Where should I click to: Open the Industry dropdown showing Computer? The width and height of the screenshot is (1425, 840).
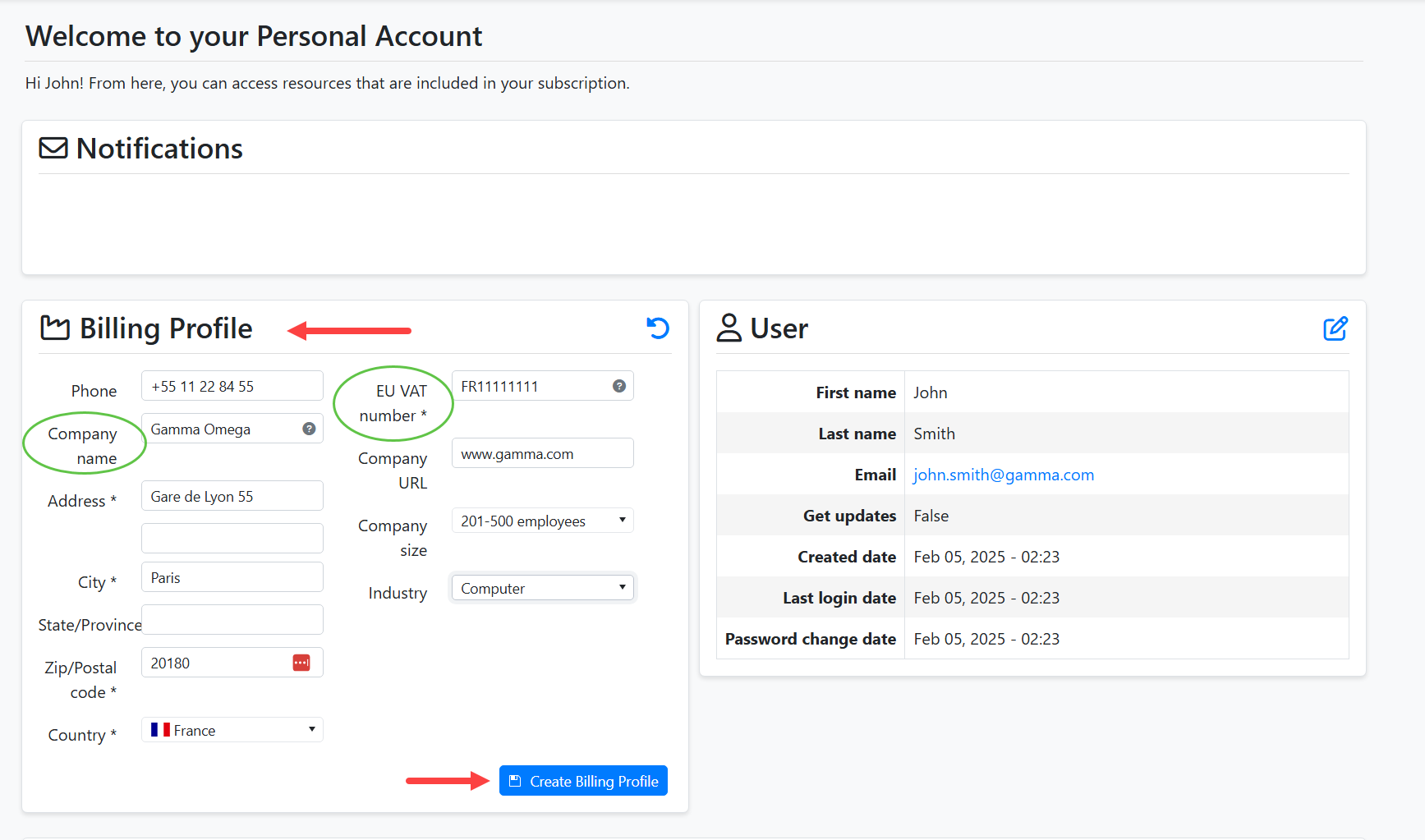coord(543,588)
